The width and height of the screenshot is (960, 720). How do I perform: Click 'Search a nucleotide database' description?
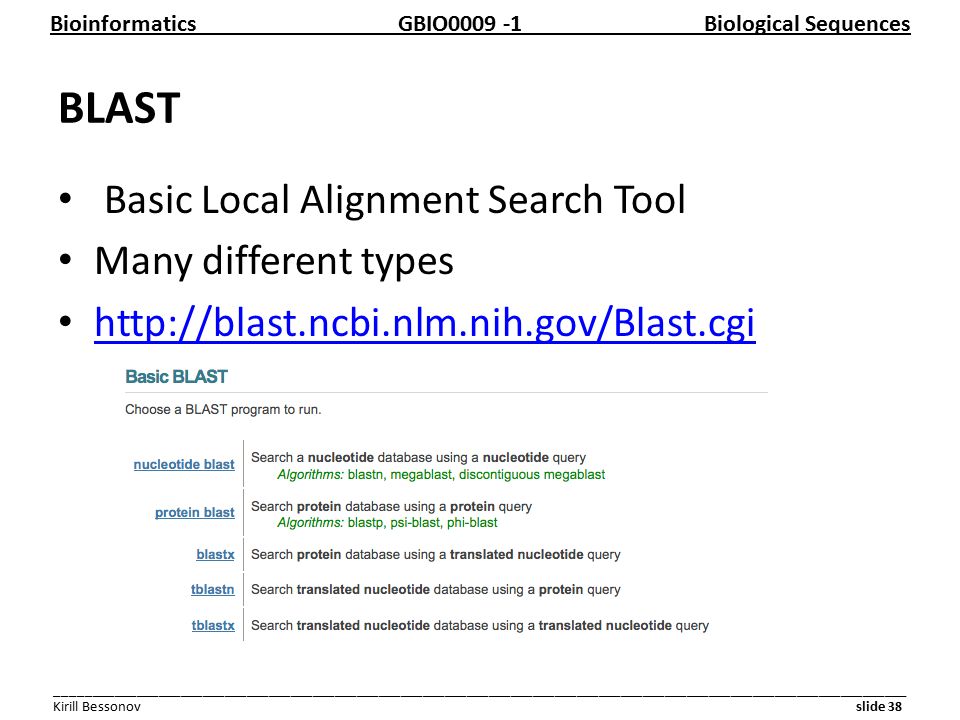point(418,457)
